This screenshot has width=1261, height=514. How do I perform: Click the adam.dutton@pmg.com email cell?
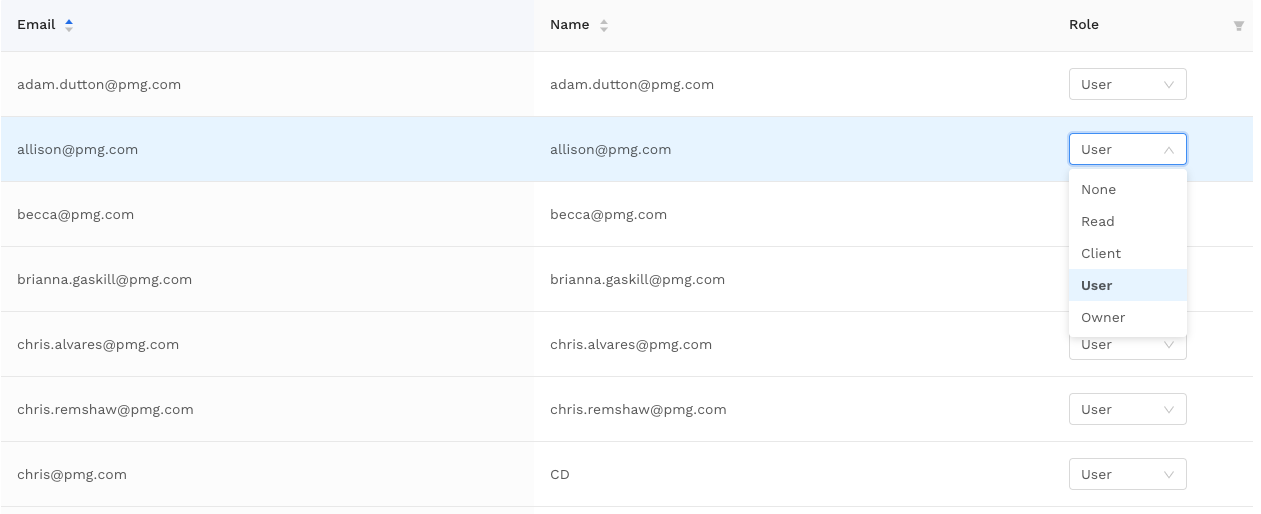(98, 85)
